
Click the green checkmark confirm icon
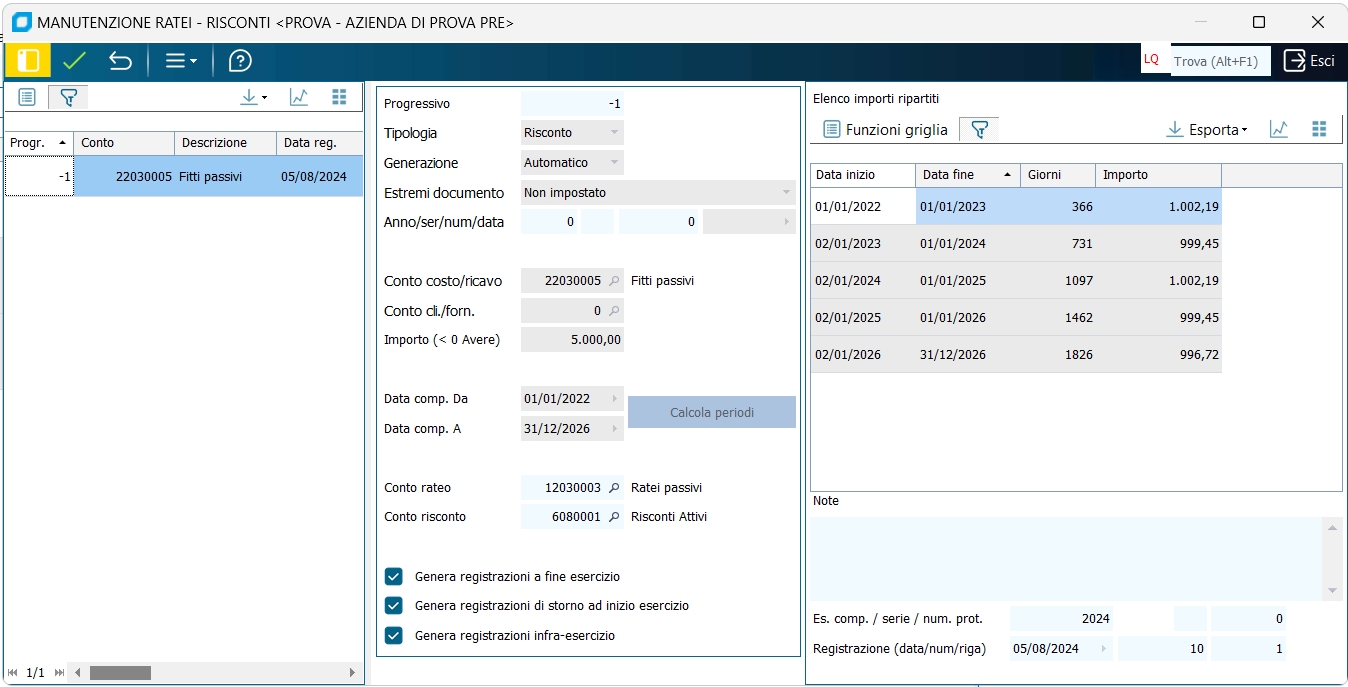tap(74, 61)
